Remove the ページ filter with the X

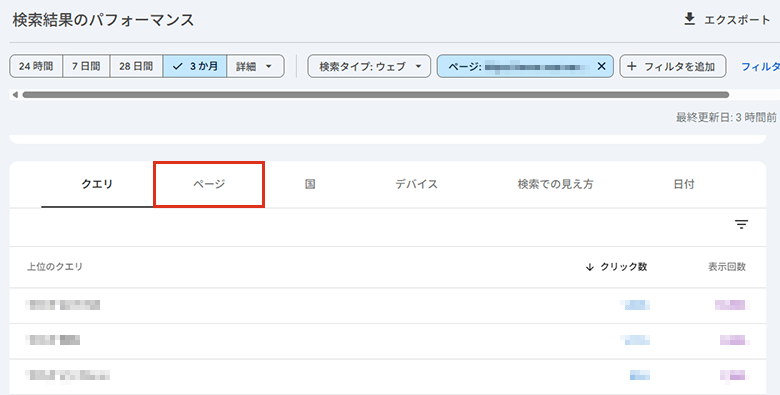[x=601, y=66]
